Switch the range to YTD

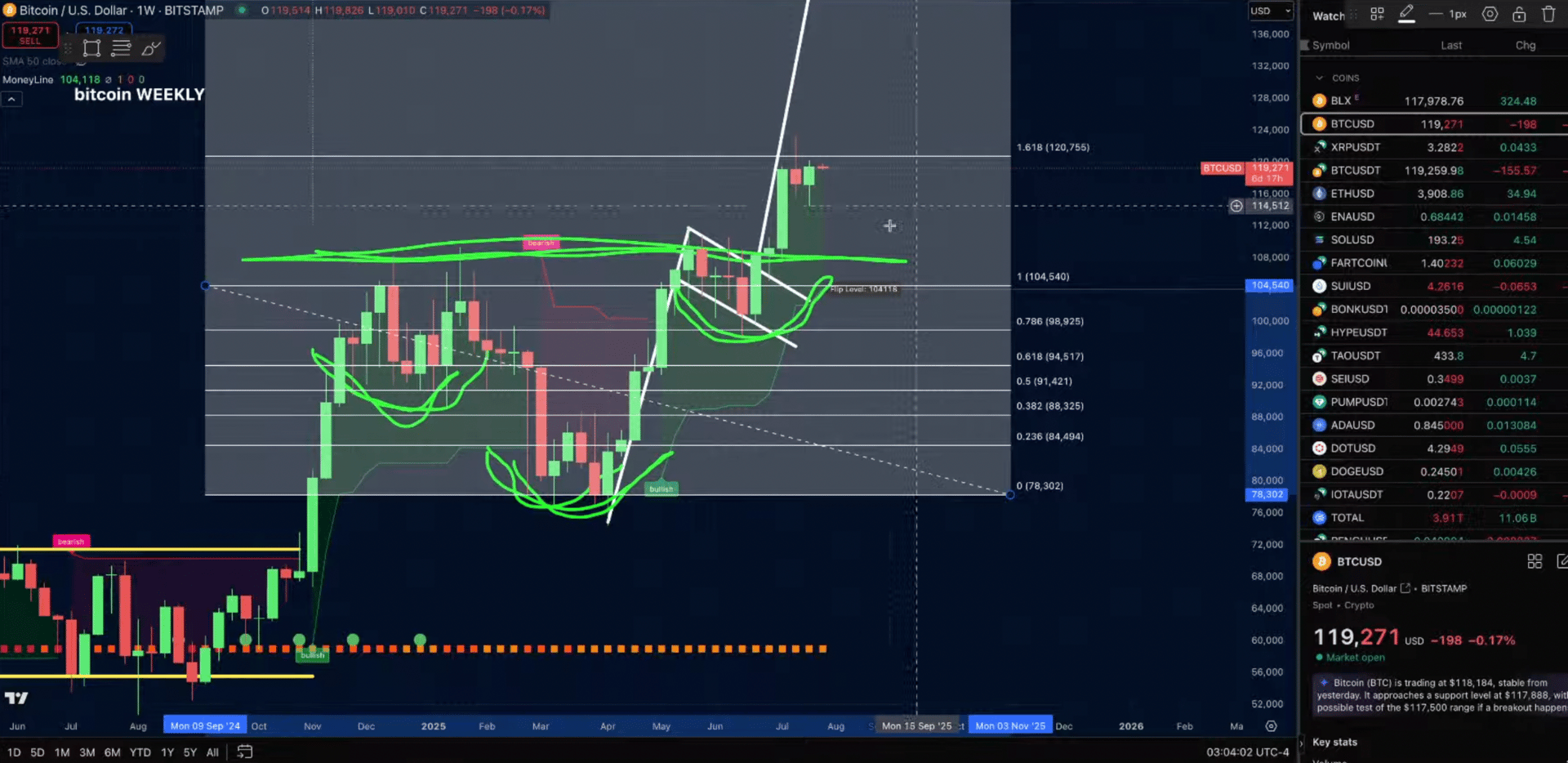(x=140, y=752)
